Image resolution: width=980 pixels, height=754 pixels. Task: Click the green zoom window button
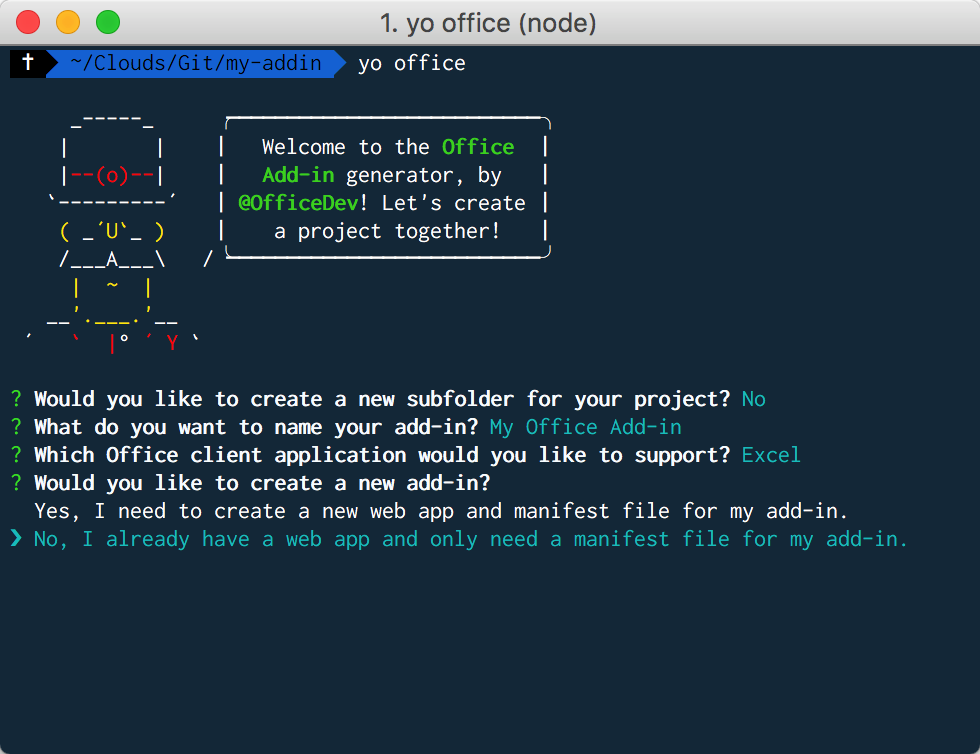point(107,21)
